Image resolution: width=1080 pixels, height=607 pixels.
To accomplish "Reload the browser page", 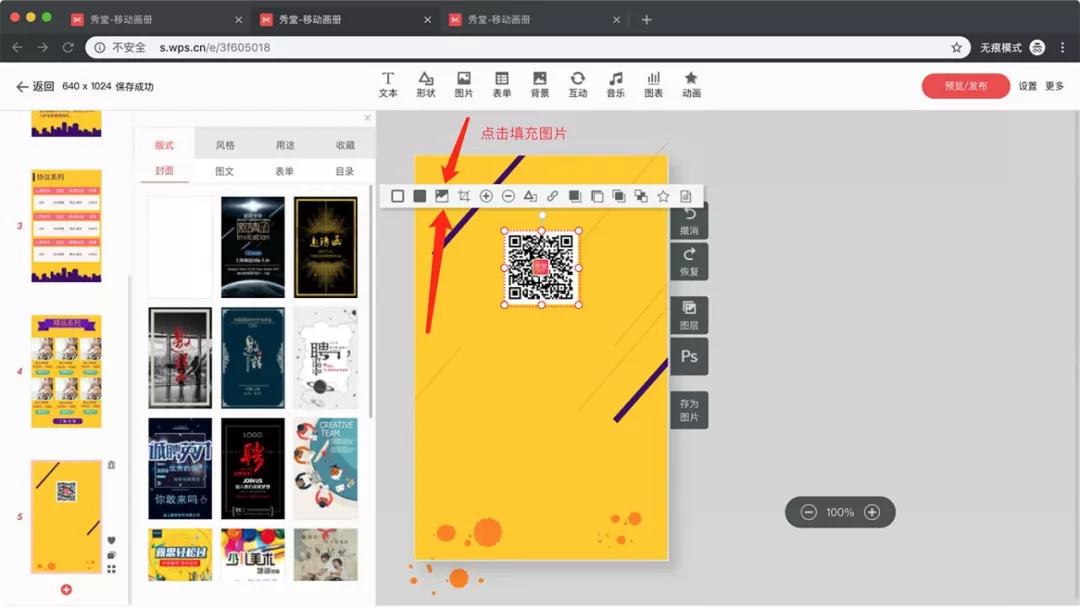I will point(68,47).
